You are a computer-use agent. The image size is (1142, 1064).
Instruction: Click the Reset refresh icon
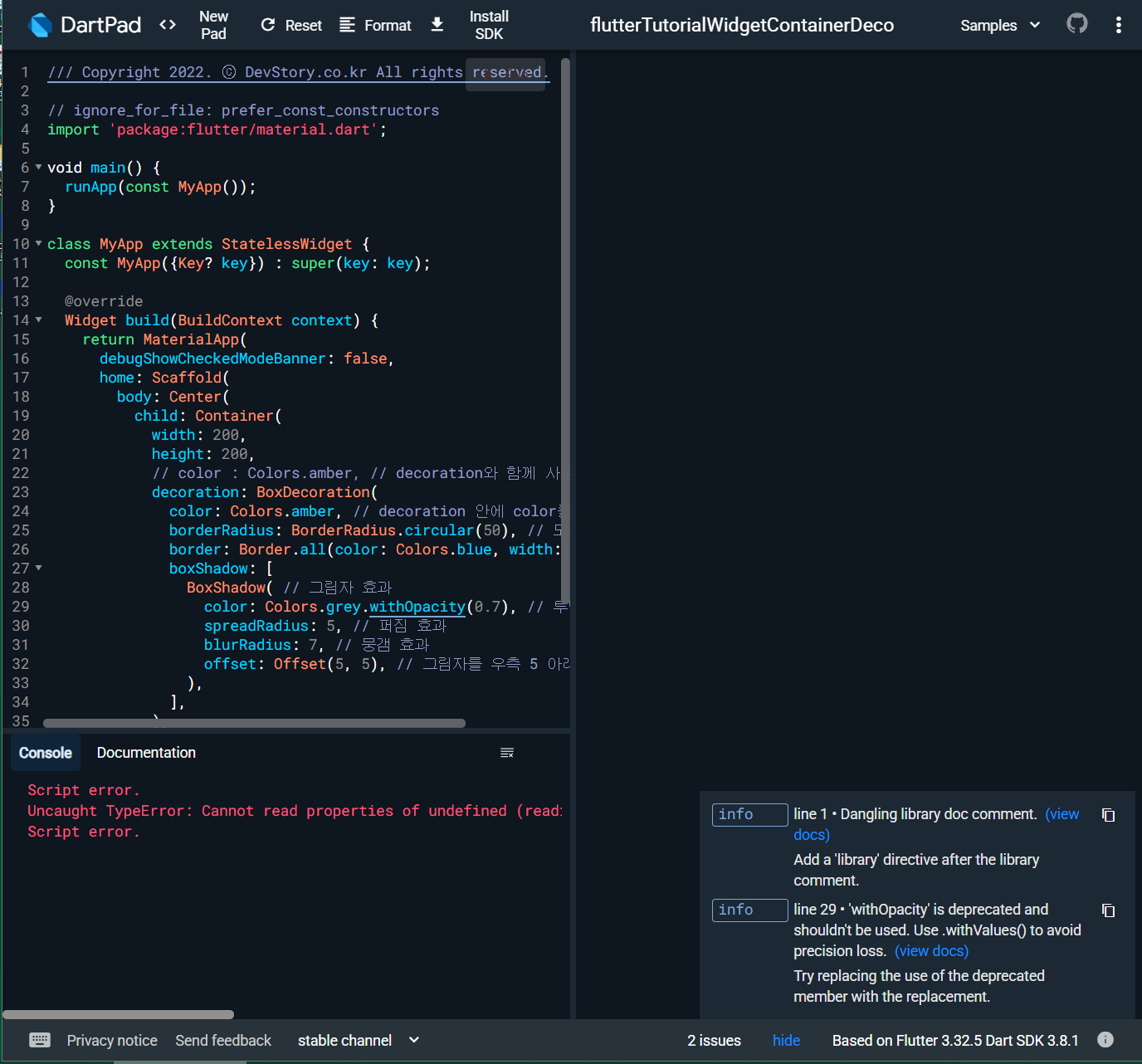(x=268, y=25)
